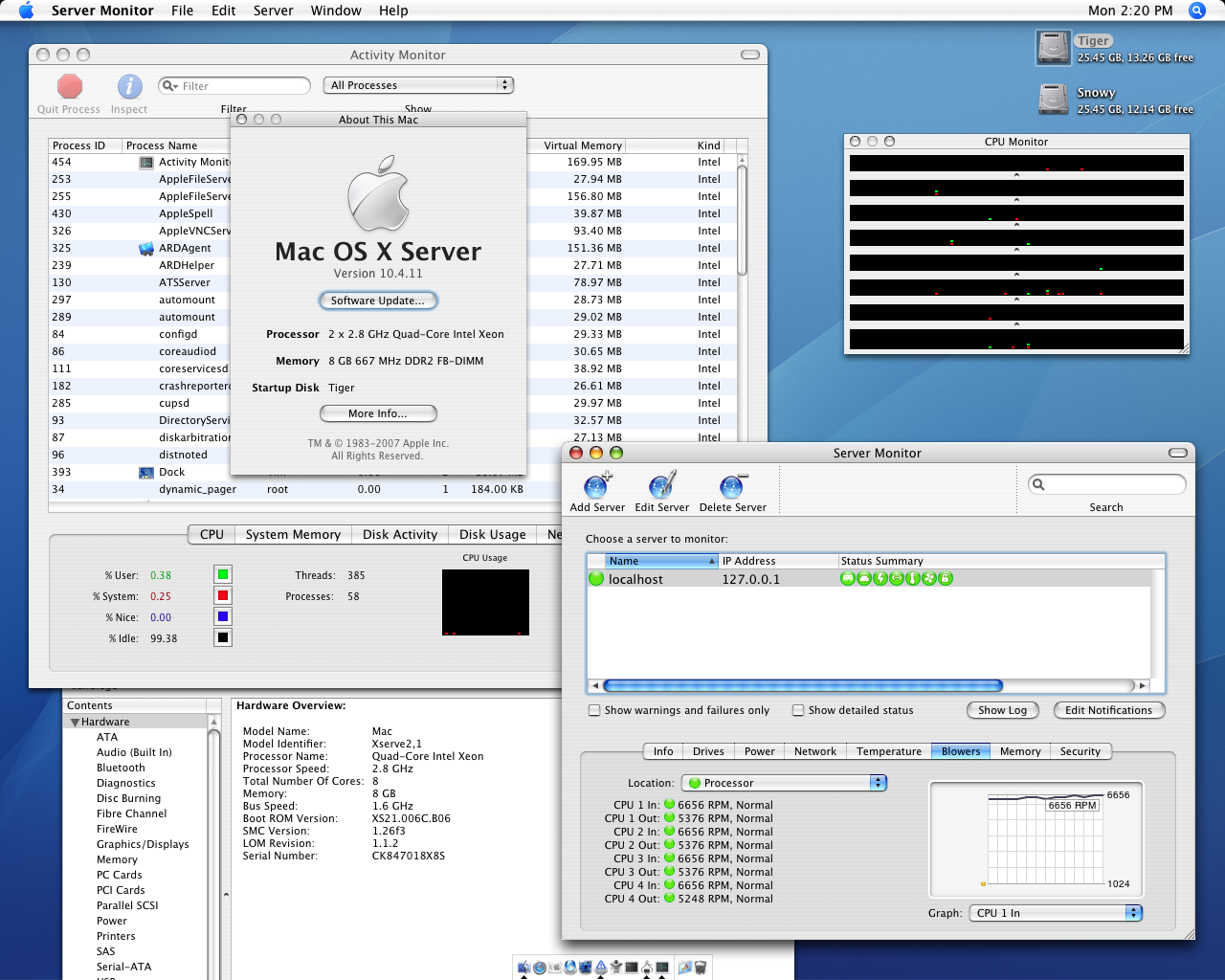Click the Software Update button
The image size is (1225, 980).
click(377, 301)
